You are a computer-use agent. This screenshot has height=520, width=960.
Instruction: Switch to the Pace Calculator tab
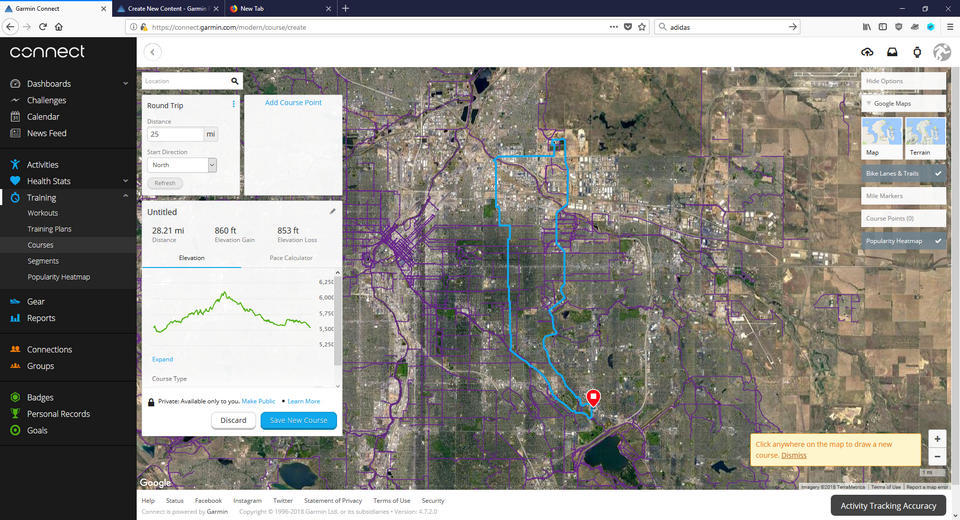[x=291, y=258]
